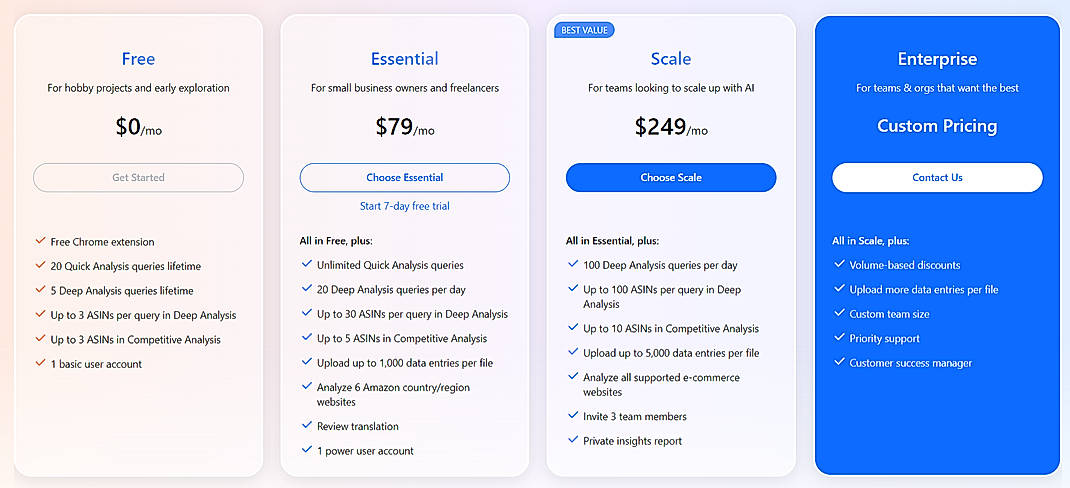Screen dimensions: 1070x488
Task: Click checkmark beside 1 power user account
Action: click(x=307, y=450)
